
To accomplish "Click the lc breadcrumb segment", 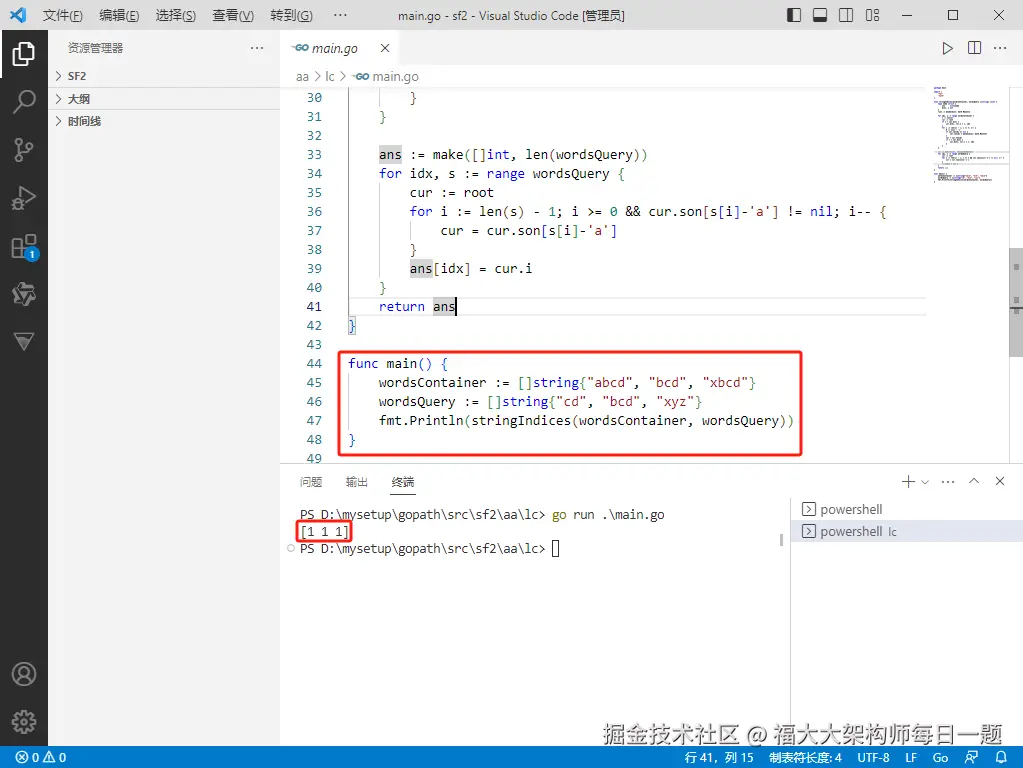I will point(329,76).
